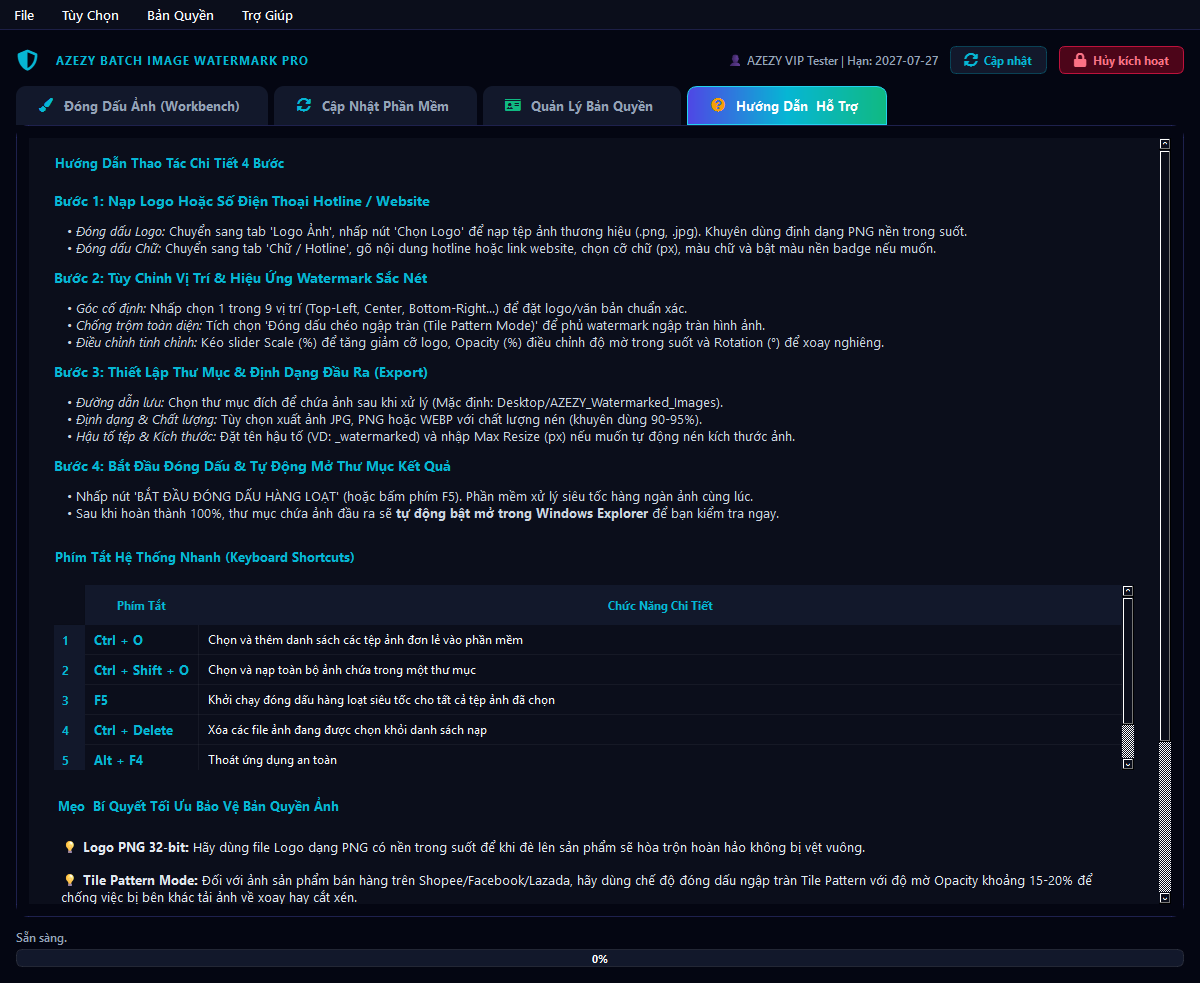Select the Hướng Dẫn Hỗ Trợ tab
The image size is (1200, 983).
pos(786,106)
